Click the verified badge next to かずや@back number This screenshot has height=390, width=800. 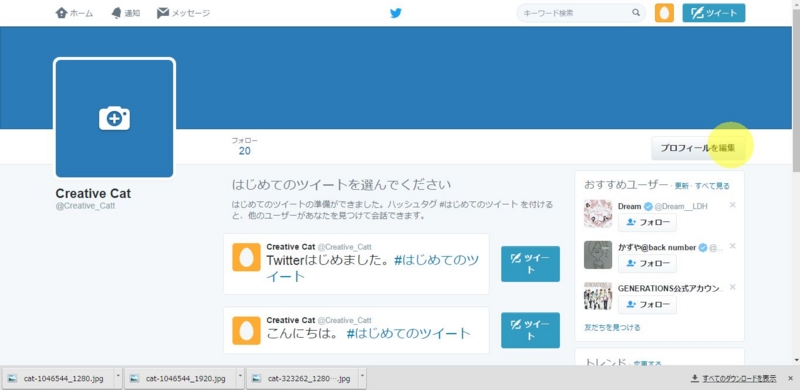pyautogui.click(x=703, y=248)
